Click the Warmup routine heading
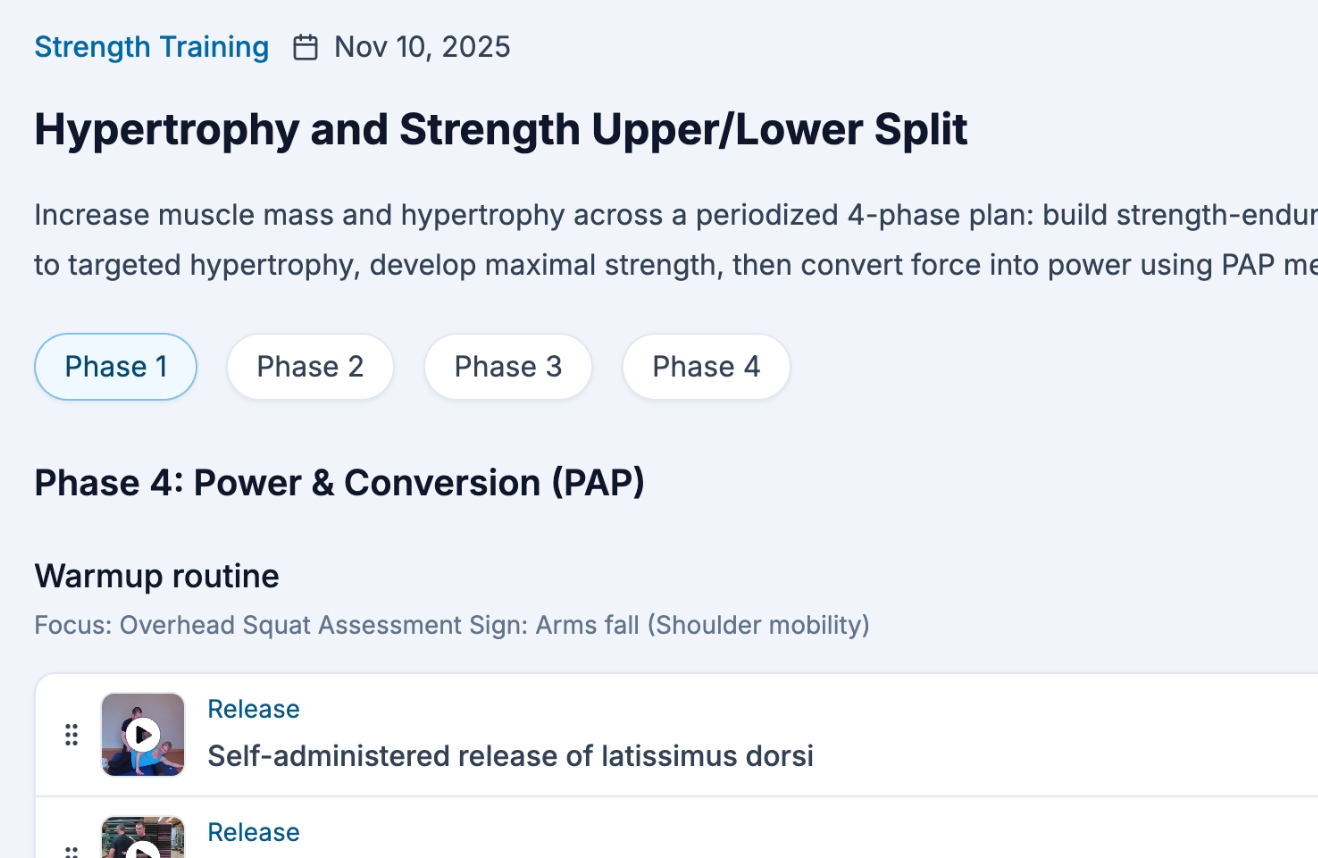The width and height of the screenshot is (1318, 858). click(x=156, y=576)
